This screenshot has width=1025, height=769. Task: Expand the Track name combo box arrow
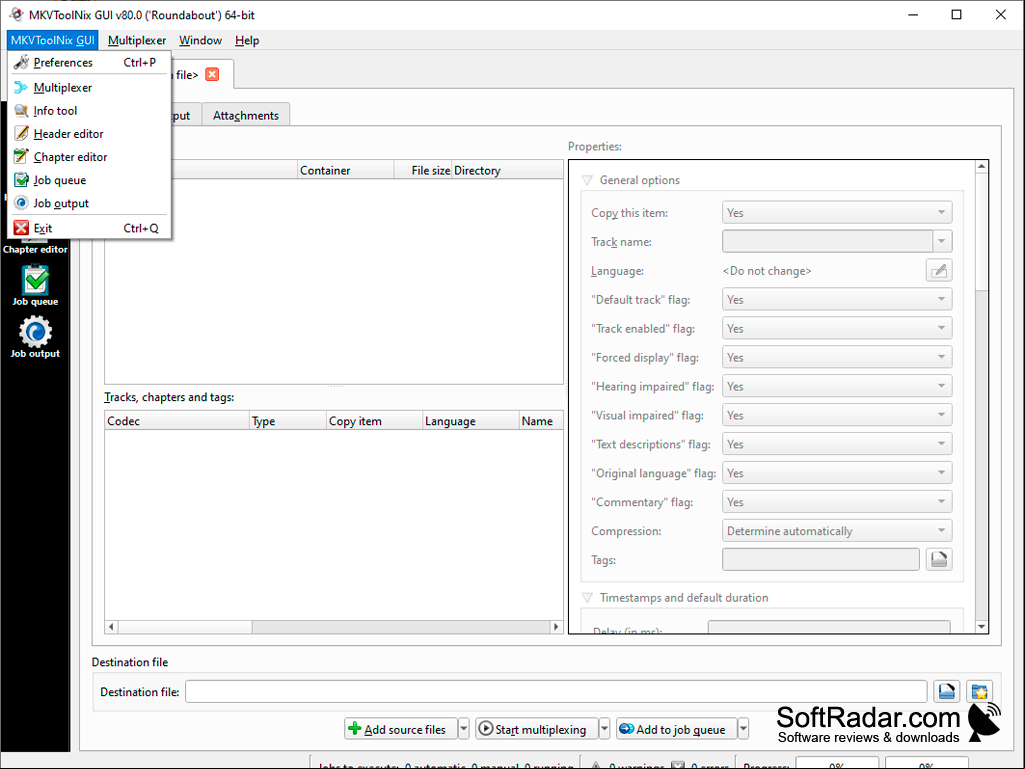point(942,241)
